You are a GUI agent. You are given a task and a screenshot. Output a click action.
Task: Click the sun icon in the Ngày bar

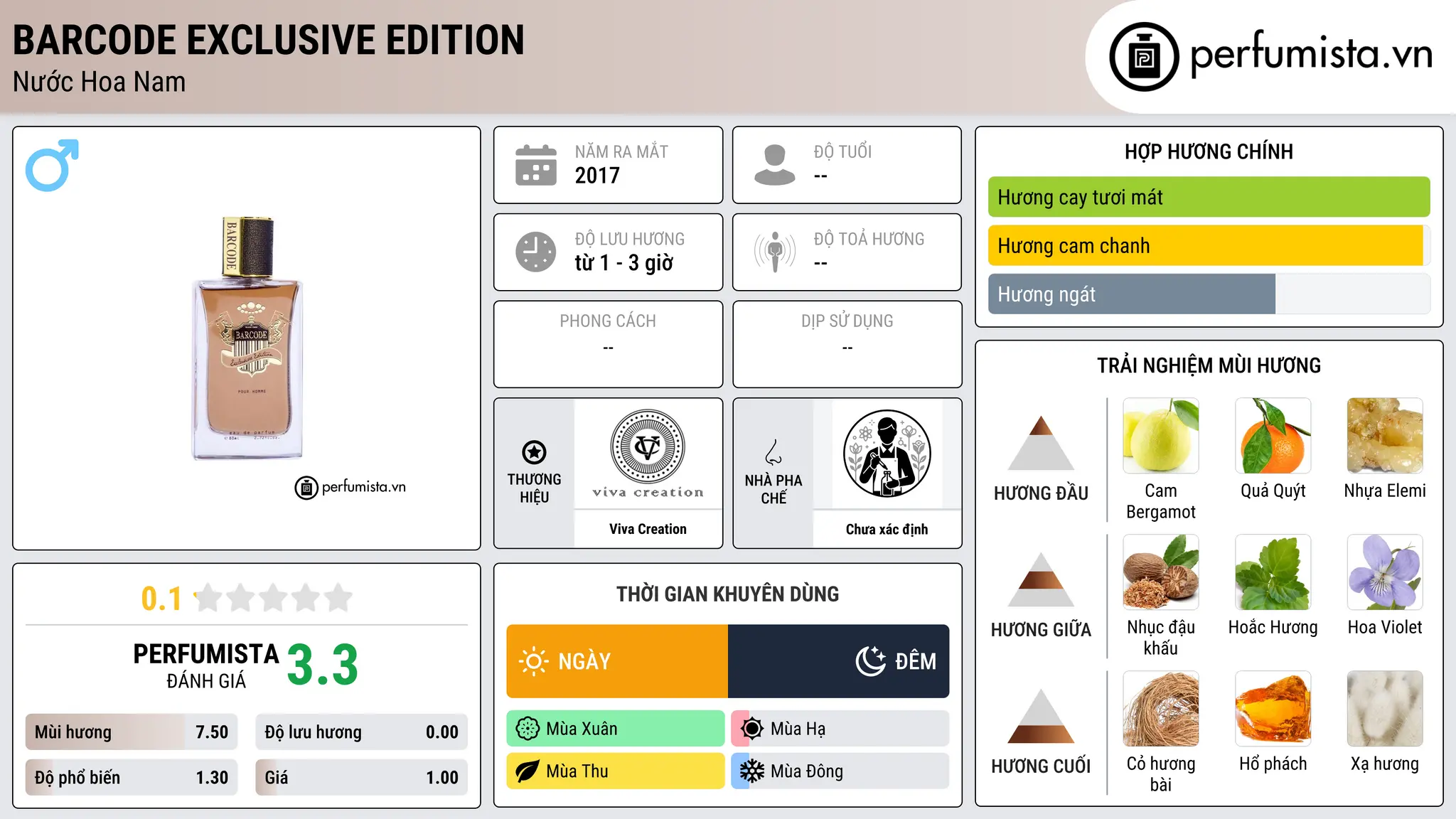(x=534, y=661)
